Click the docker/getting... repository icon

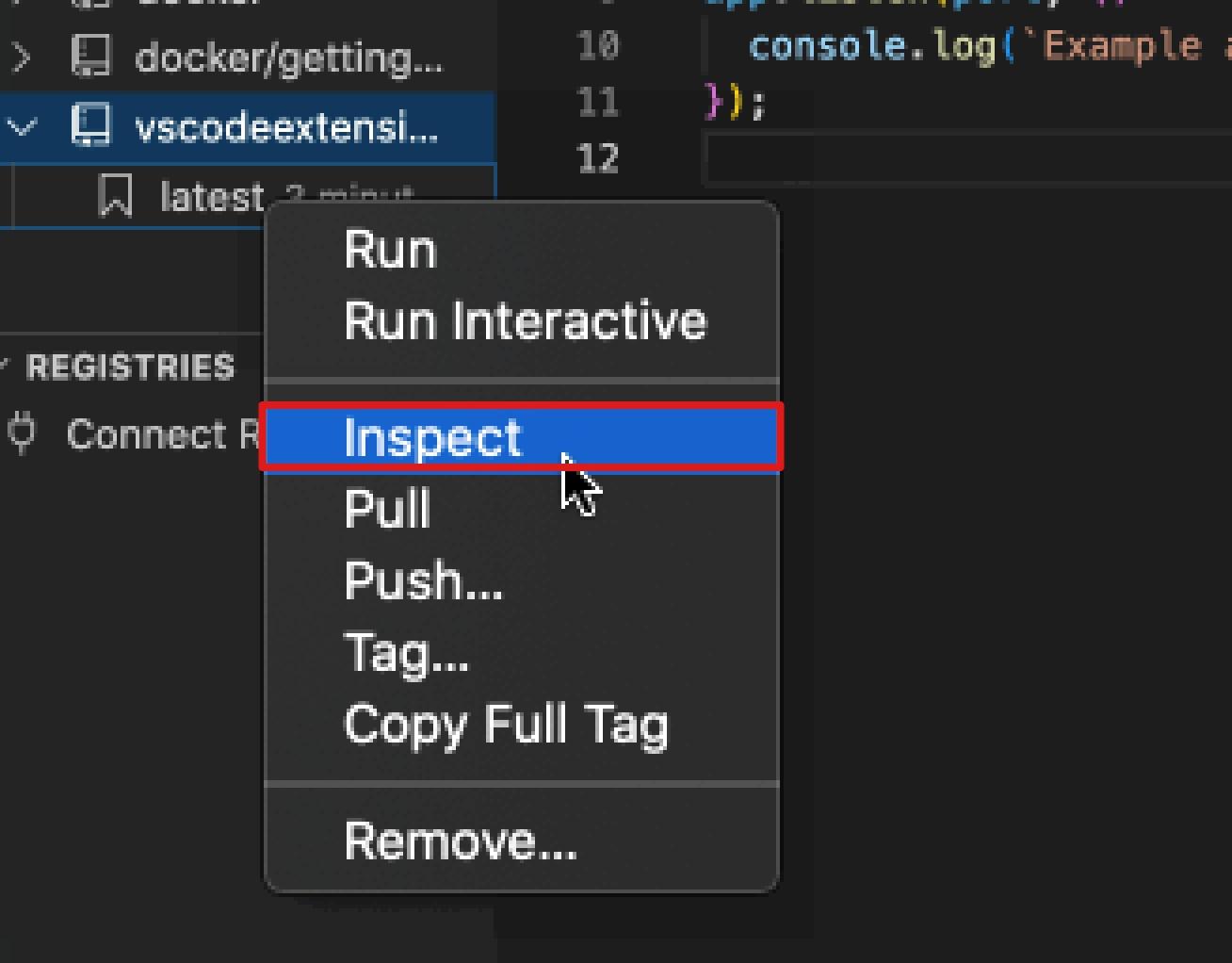click(x=91, y=57)
